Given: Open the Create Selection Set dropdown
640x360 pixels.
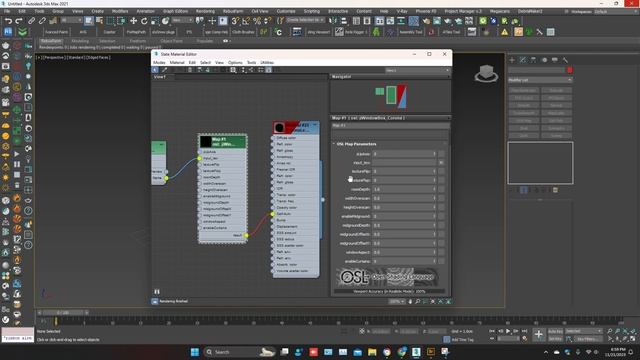Looking at the screenshot, I should [306, 20].
